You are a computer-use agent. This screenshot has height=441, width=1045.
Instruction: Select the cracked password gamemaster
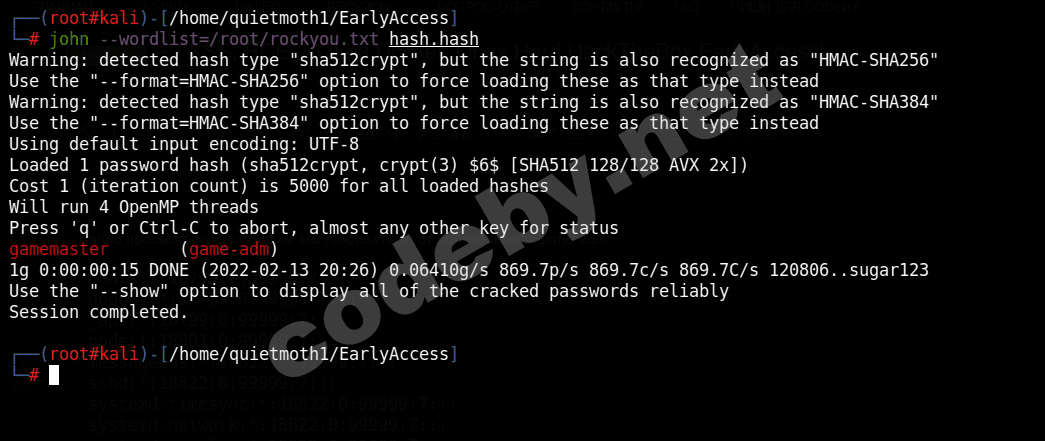(58, 249)
